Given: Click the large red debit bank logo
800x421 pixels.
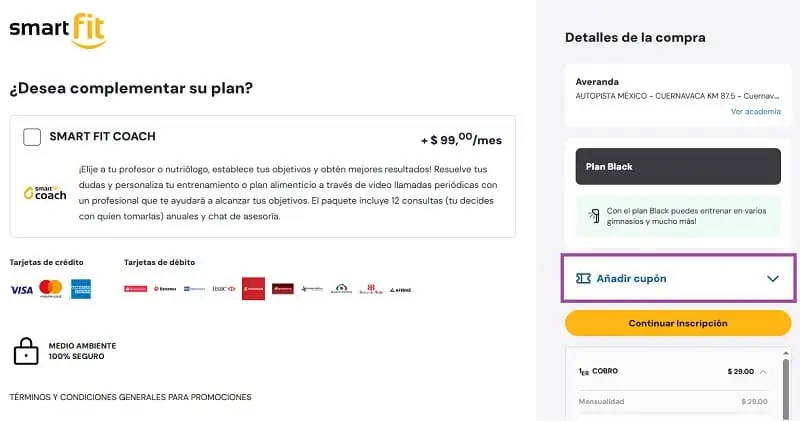Looking at the screenshot, I should pyautogui.click(x=254, y=289).
